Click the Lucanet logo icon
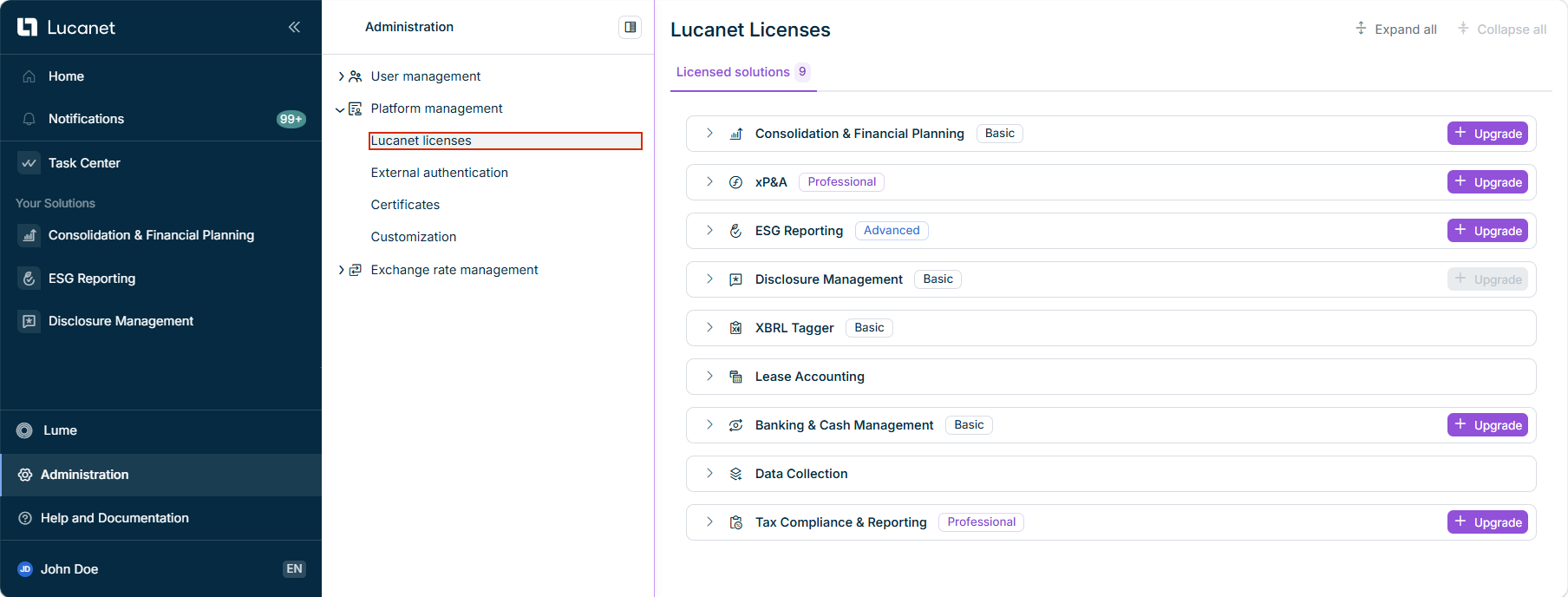The height and width of the screenshot is (597, 1568). [x=28, y=27]
